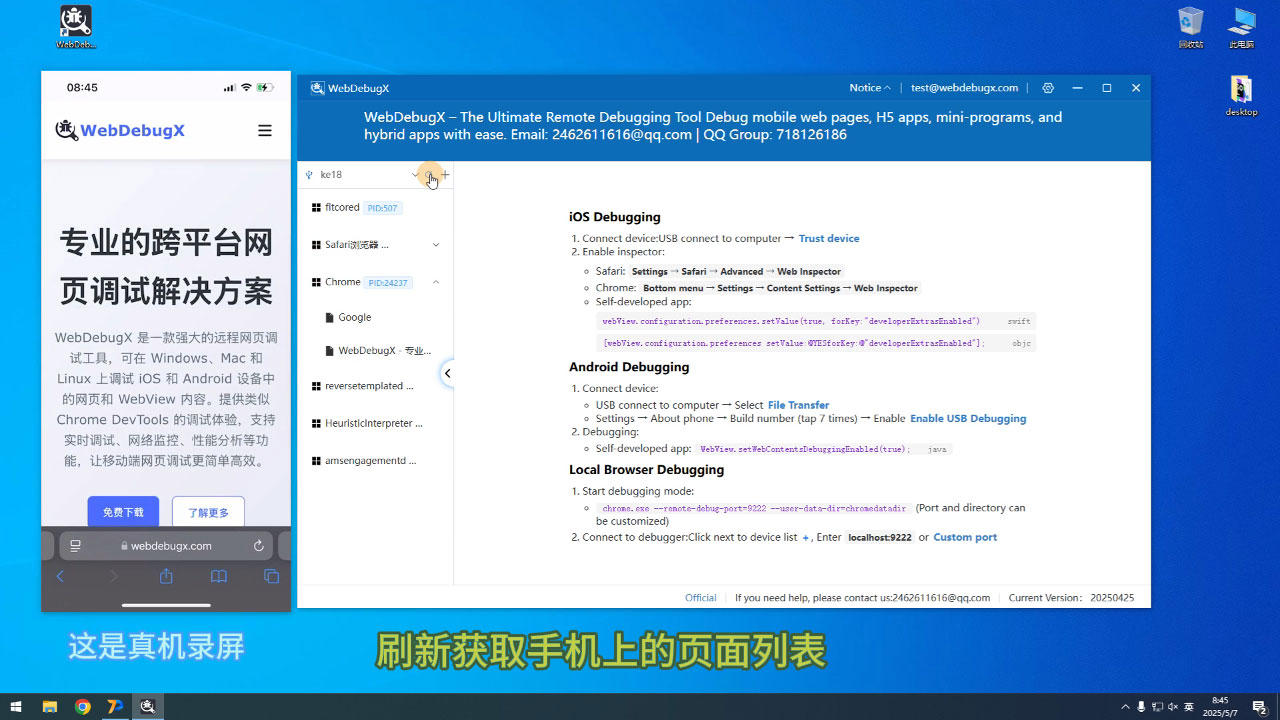Select the HeuristicInterpreter process entry

pos(376,423)
